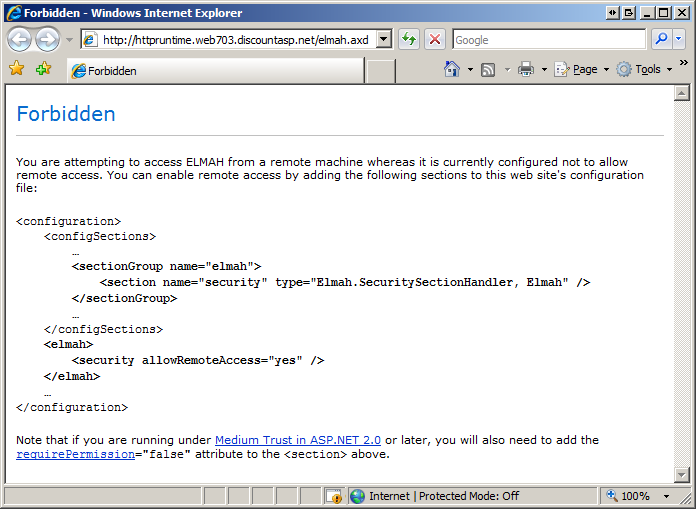
Task: Click the Add to Favorites icon
Action: coord(43,69)
